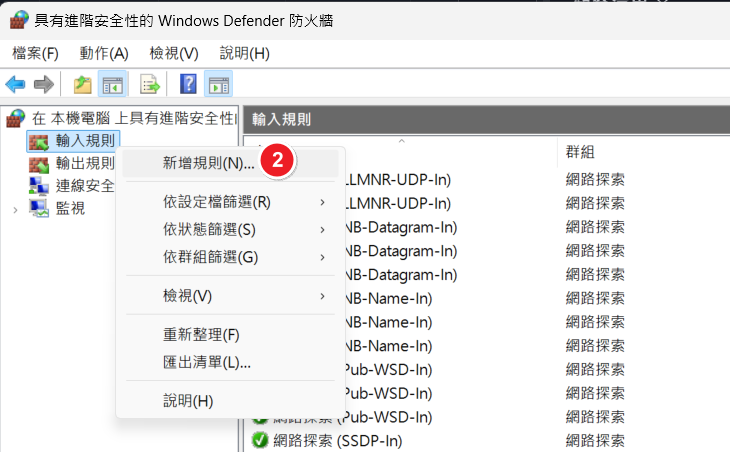Open the 說明(H) menu in menu bar
730x452 pixels.
click(x=244, y=54)
